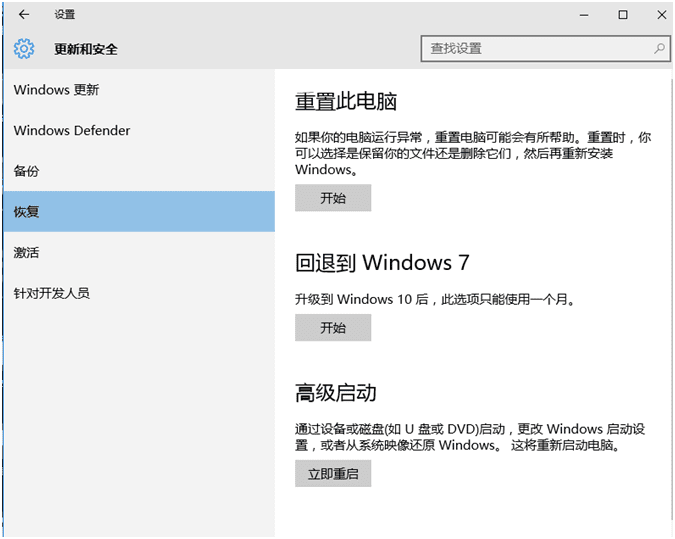Click the 立即重启 button

(333, 474)
